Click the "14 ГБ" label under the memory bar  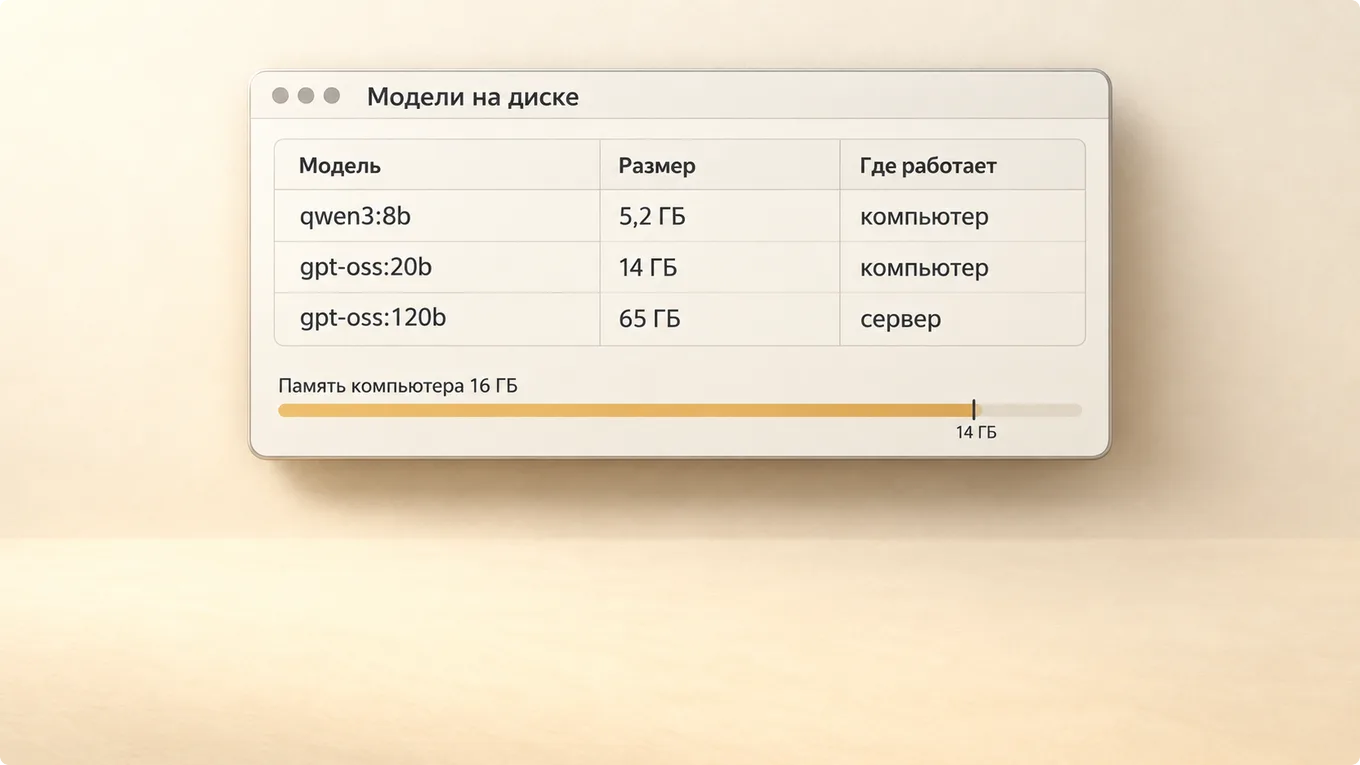tap(976, 432)
